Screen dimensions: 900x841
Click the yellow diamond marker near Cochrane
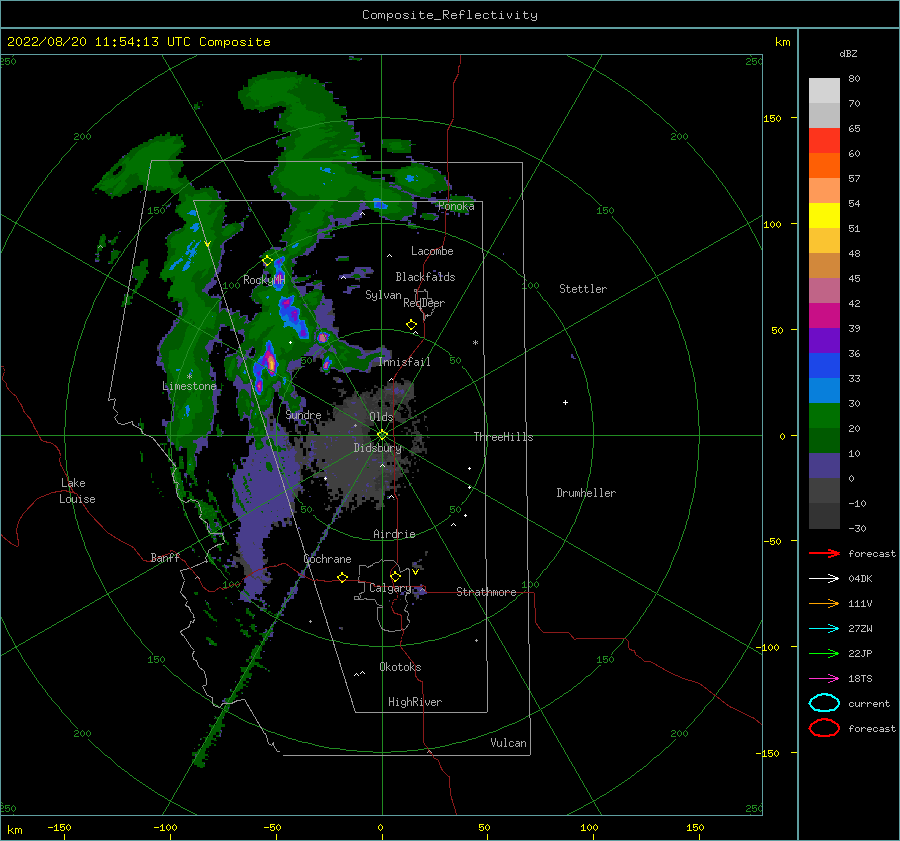[342, 577]
